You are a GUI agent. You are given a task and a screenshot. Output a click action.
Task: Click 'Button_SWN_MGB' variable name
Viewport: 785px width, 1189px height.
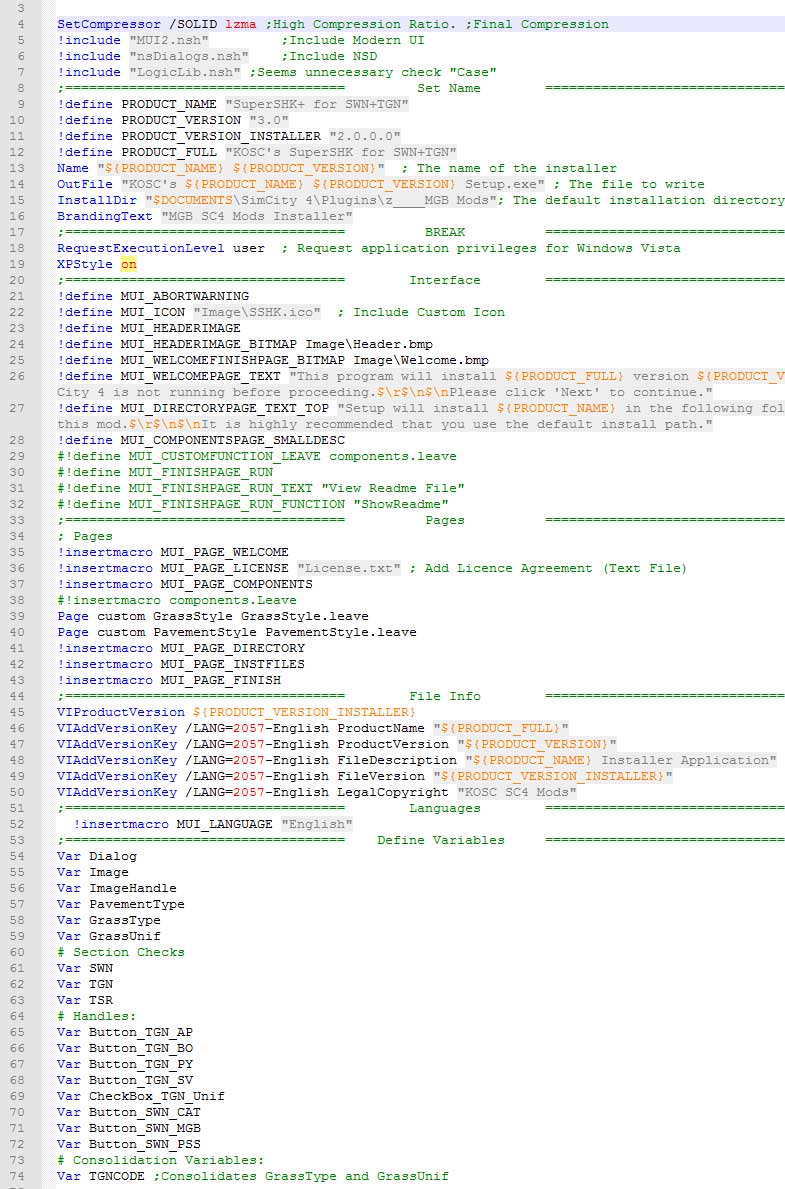(145, 1128)
